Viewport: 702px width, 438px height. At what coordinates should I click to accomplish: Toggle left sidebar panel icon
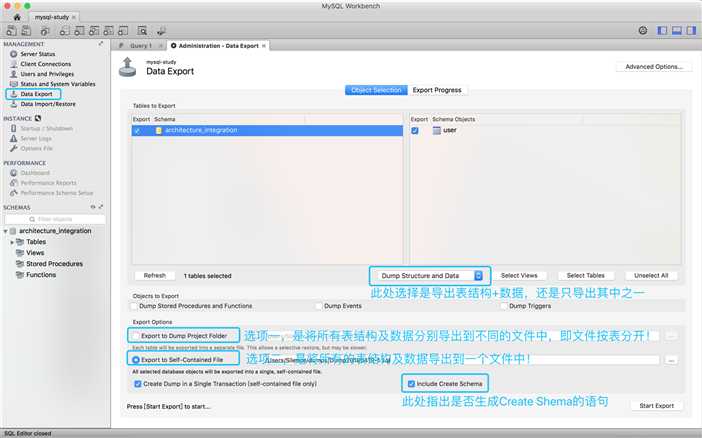(x=662, y=30)
